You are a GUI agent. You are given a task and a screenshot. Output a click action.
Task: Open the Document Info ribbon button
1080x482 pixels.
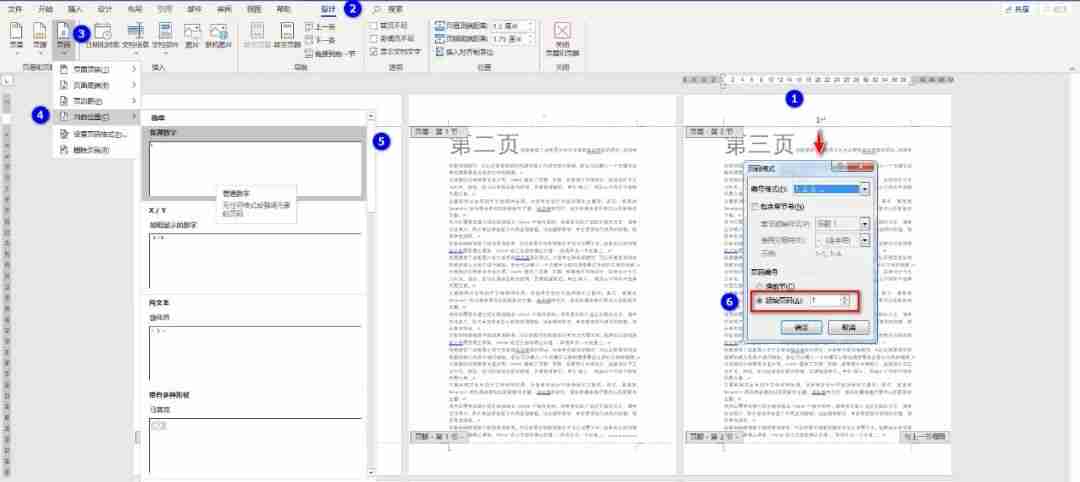(x=136, y=36)
